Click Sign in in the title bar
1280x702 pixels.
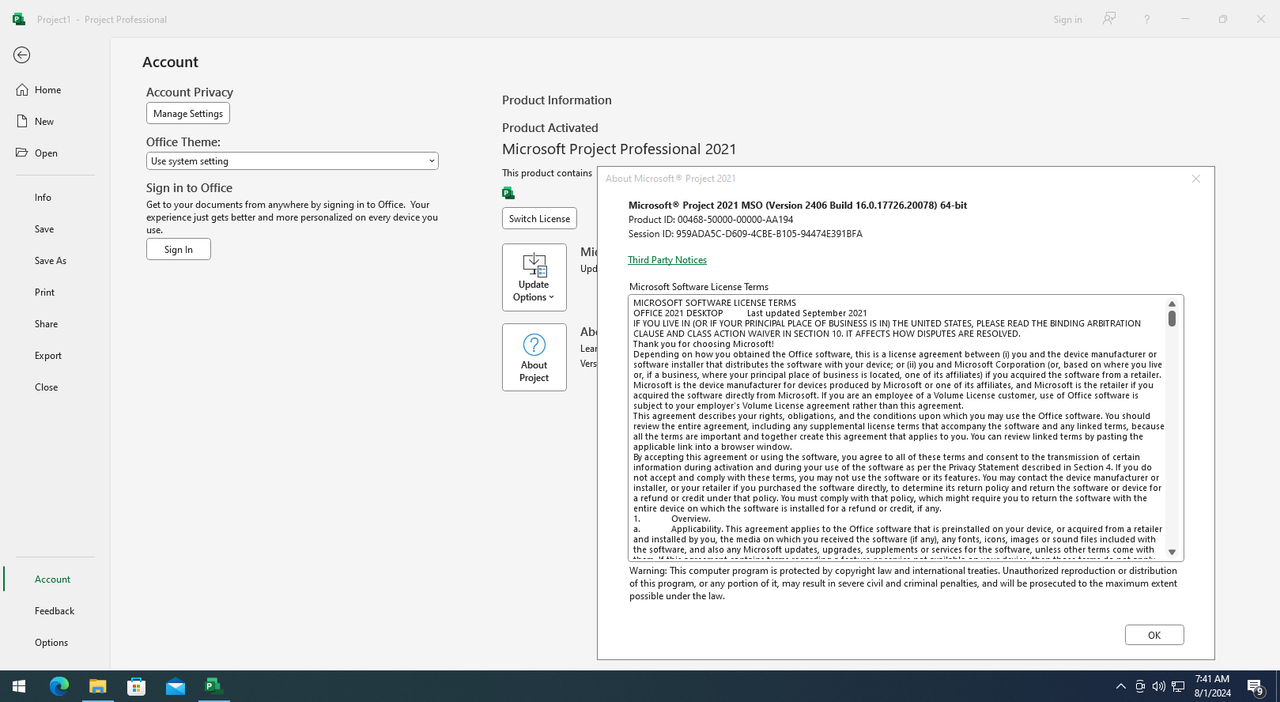pyautogui.click(x=1067, y=19)
